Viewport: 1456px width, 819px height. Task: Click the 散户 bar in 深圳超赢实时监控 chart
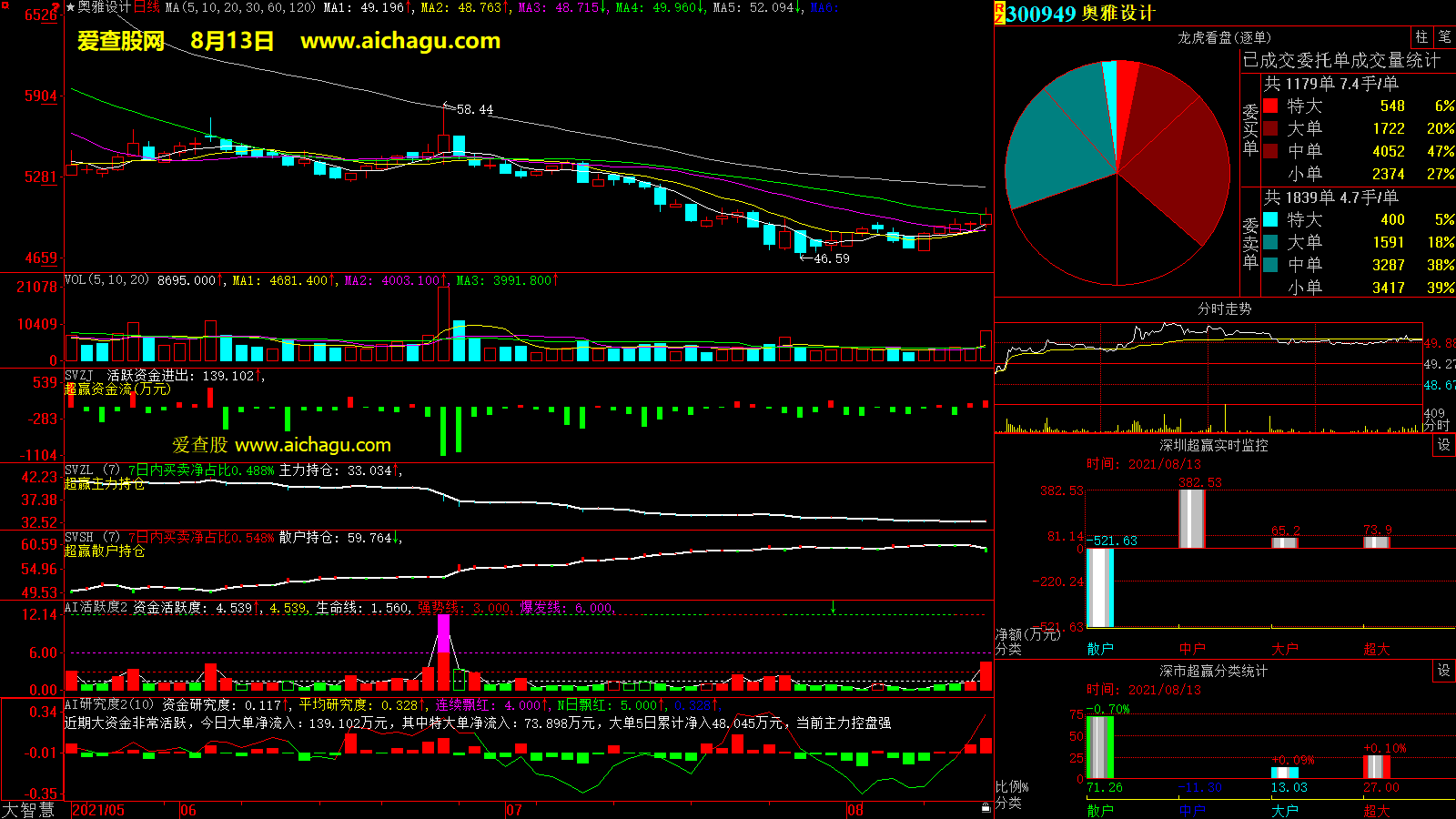click(1100, 588)
